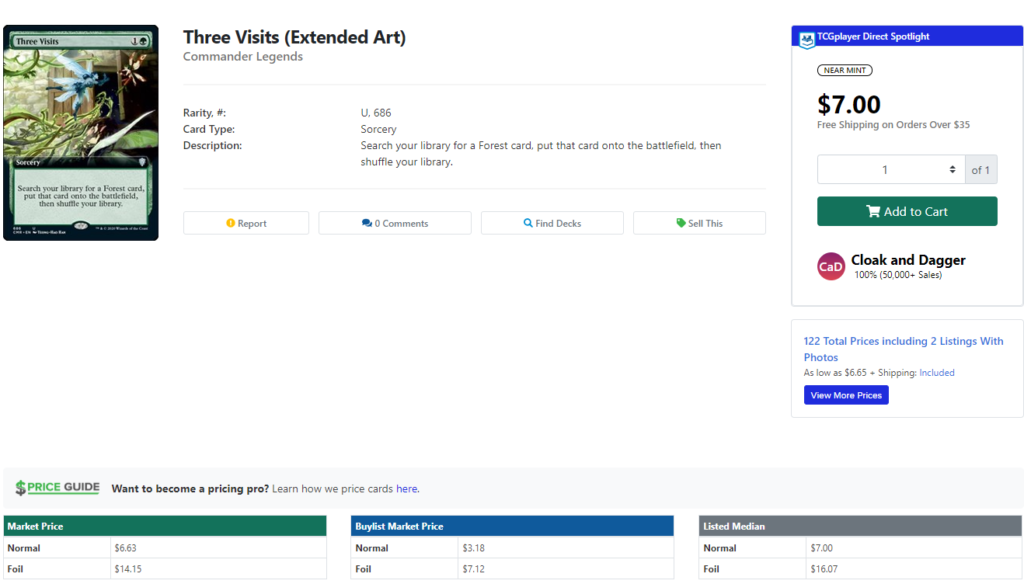Click the Commander Legends set name

point(243,56)
